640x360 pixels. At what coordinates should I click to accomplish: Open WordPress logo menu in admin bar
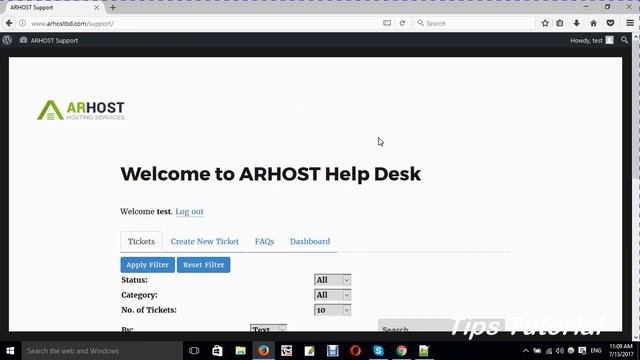(7, 40)
